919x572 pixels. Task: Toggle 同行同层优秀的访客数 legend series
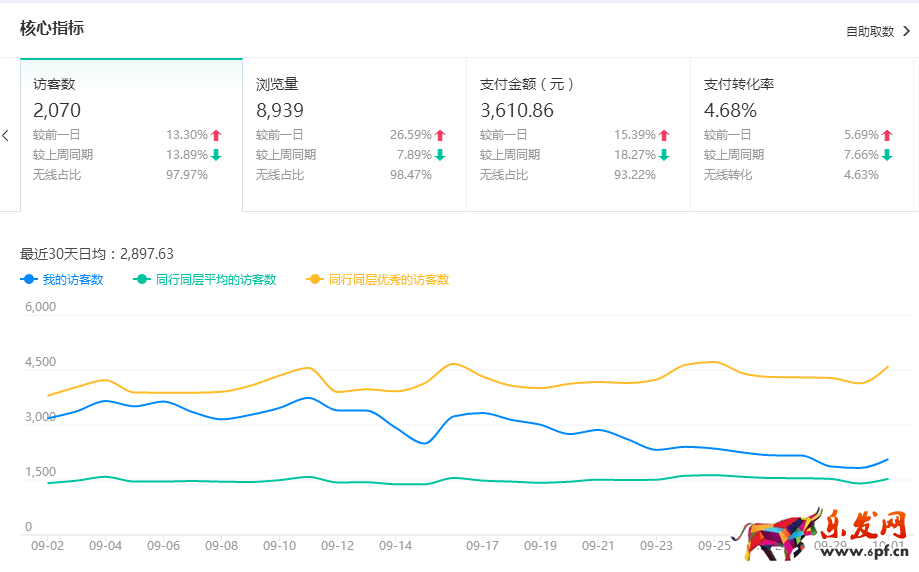pos(378,280)
